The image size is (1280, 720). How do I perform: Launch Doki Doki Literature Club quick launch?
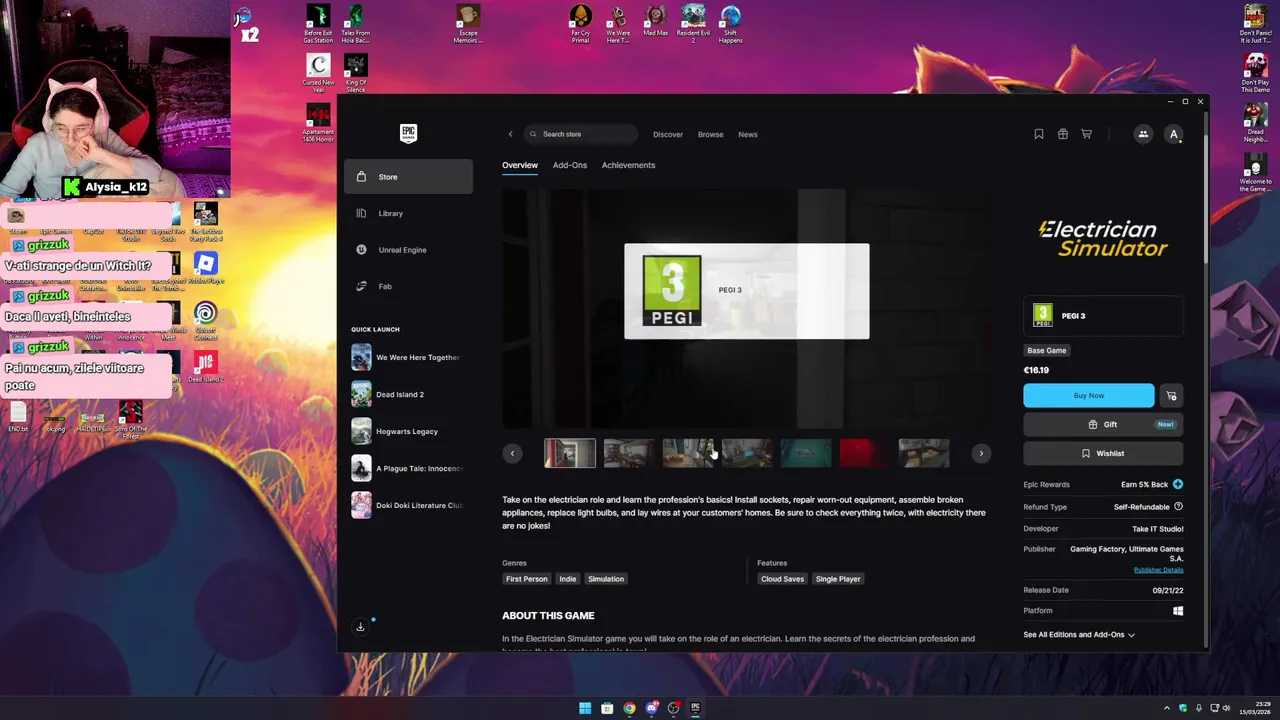408,505
